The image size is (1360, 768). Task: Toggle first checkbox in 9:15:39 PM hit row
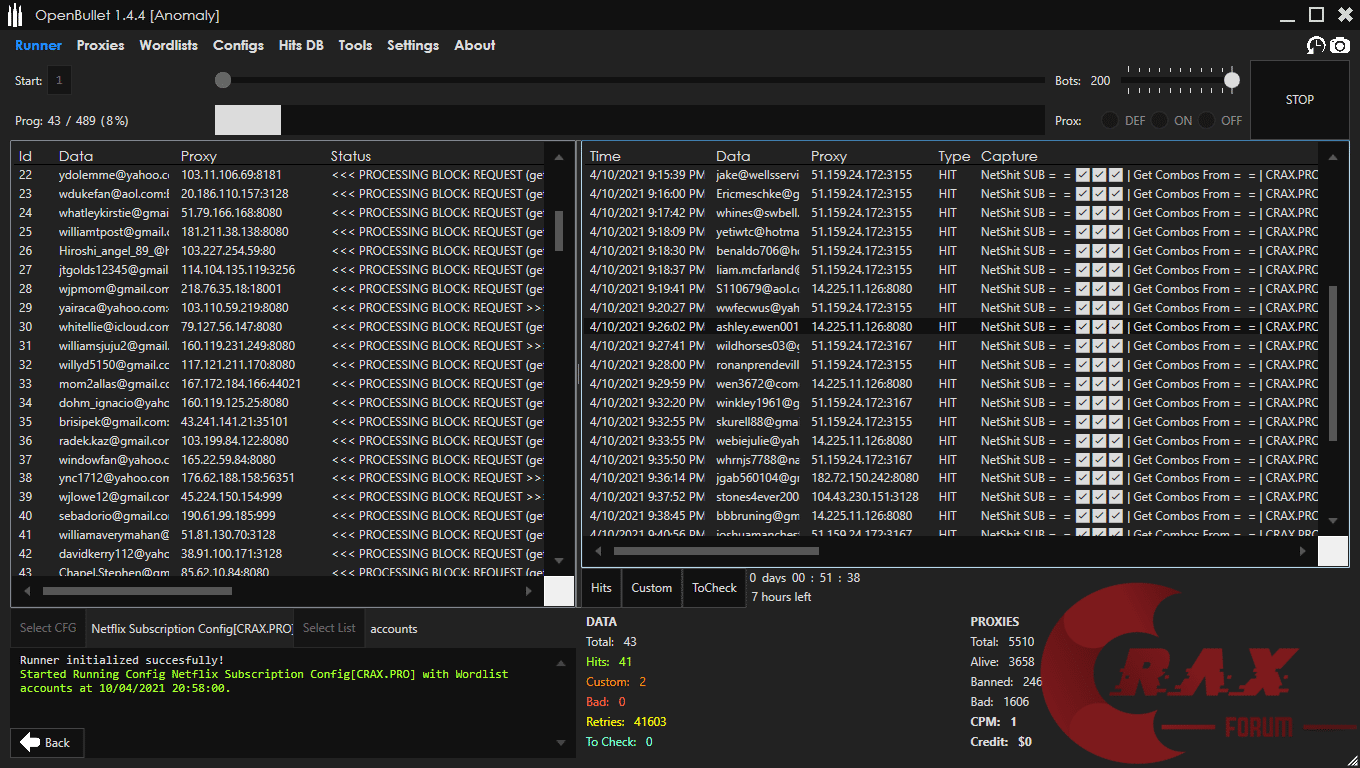[1082, 175]
